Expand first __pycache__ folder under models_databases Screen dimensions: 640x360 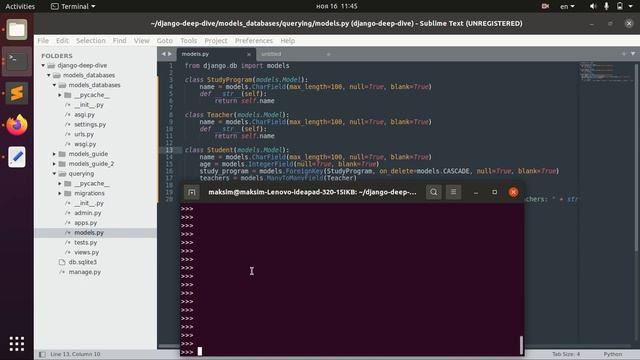click(x=60, y=95)
